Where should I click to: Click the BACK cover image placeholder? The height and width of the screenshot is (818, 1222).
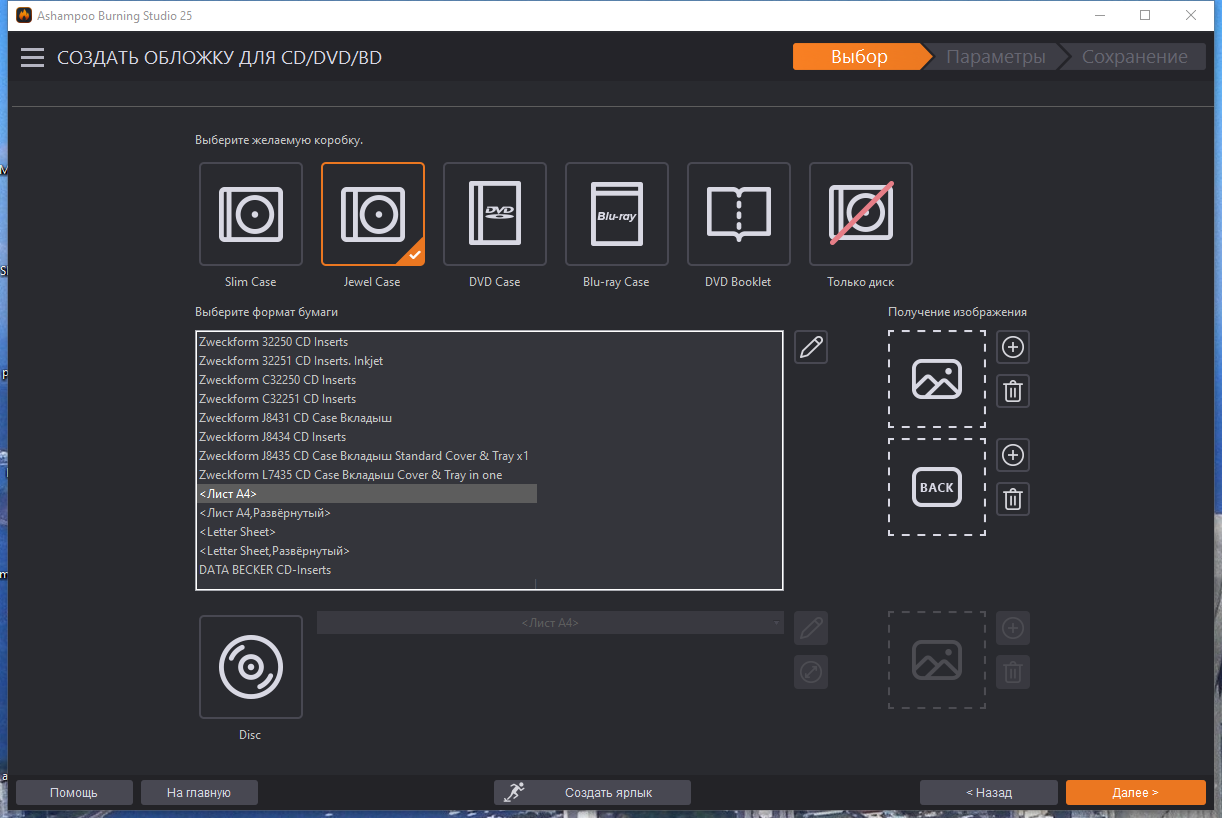point(937,487)
